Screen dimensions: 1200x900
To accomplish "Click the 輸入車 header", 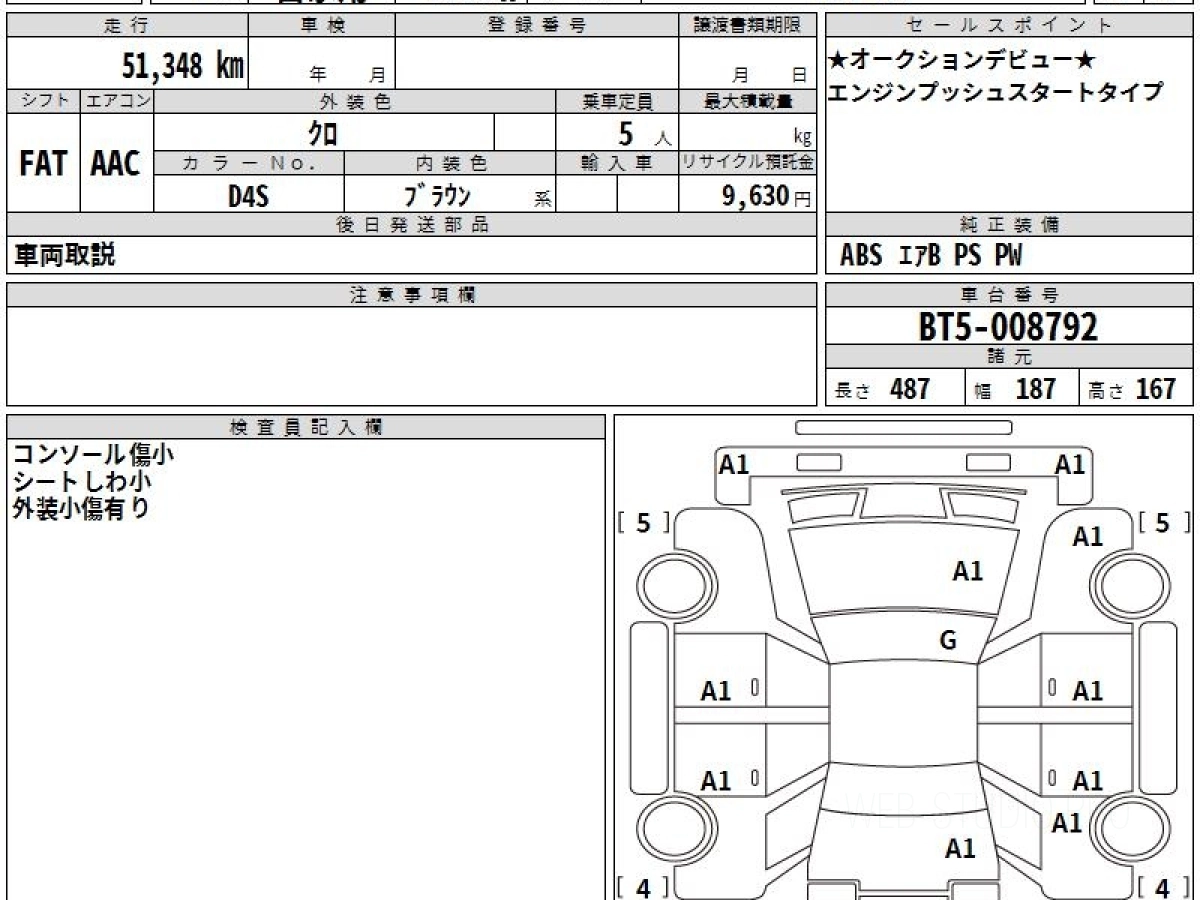I will coord(617,163).
